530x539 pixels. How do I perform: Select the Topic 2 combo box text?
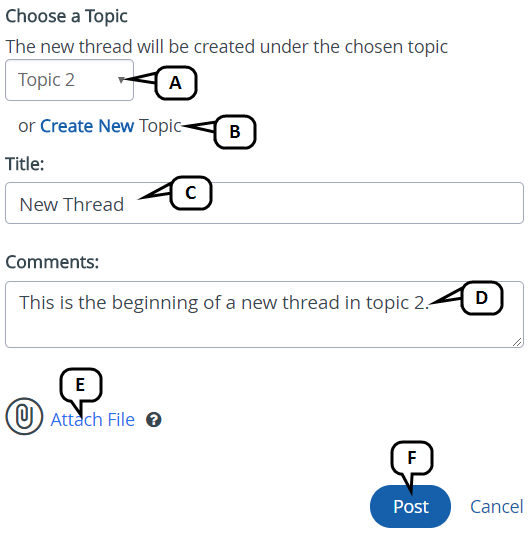coord(46,80)
